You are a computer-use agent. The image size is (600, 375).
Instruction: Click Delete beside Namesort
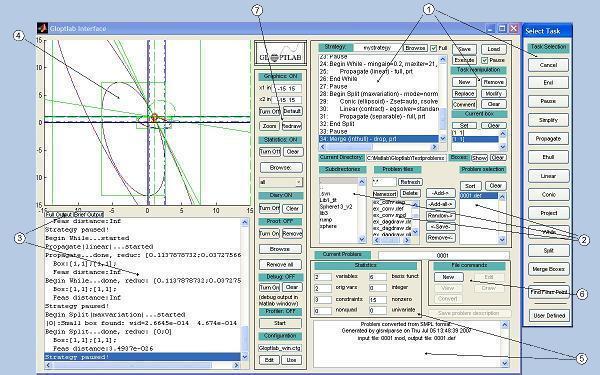410,193
